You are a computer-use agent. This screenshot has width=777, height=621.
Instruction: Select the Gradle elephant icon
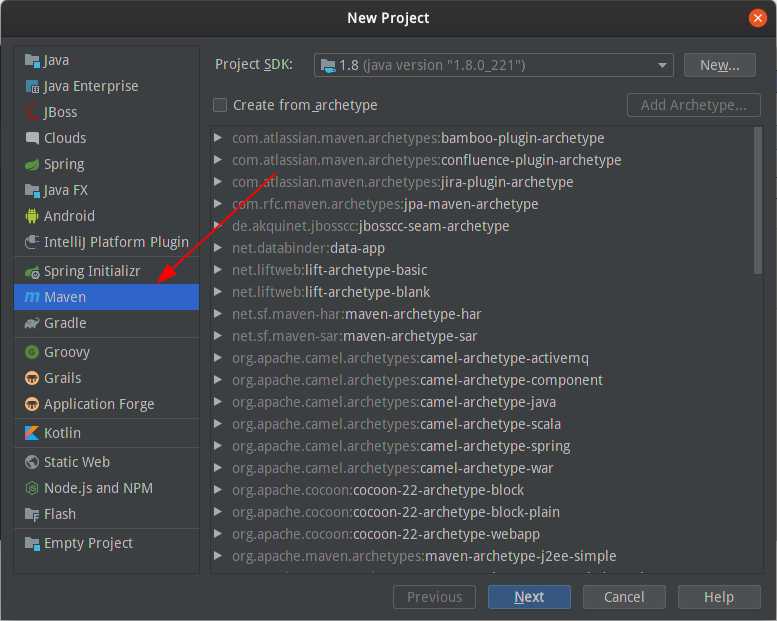tap(32, 323)
